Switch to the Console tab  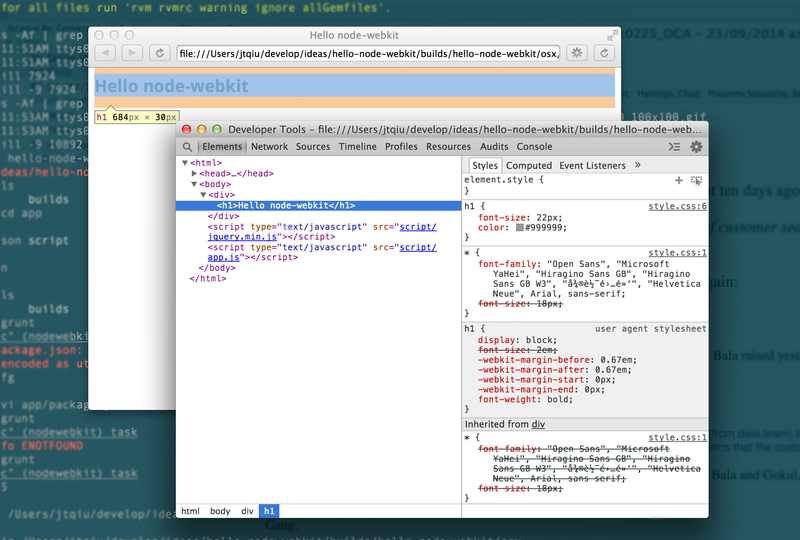534,146
